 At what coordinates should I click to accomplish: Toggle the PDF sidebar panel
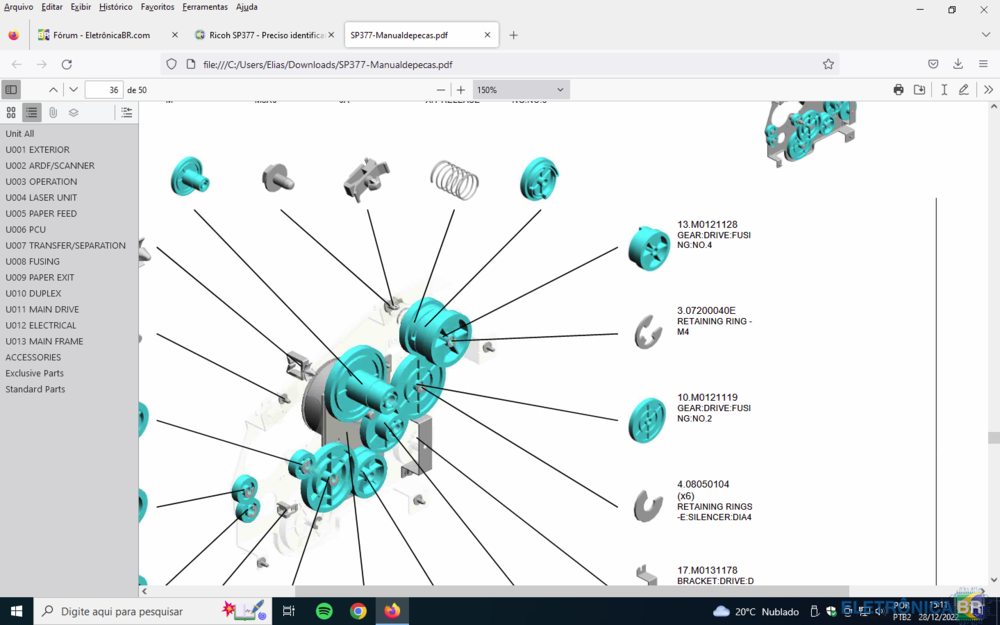tap(11, 90)
